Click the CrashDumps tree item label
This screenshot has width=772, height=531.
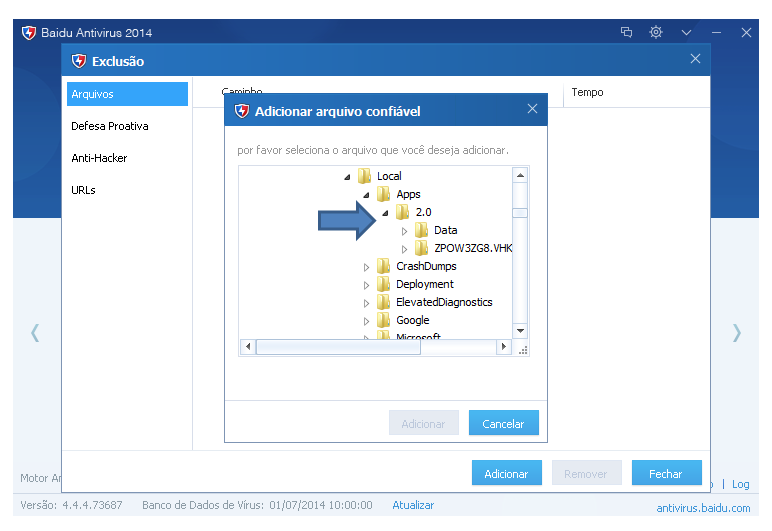(x=426, y=266)
